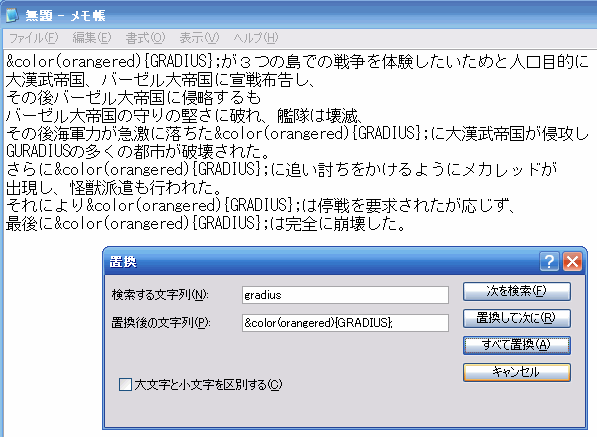Open the 表示(V) menu
Image resolution: width=597 pixels, height=437 pixels.
coord(199,38)
